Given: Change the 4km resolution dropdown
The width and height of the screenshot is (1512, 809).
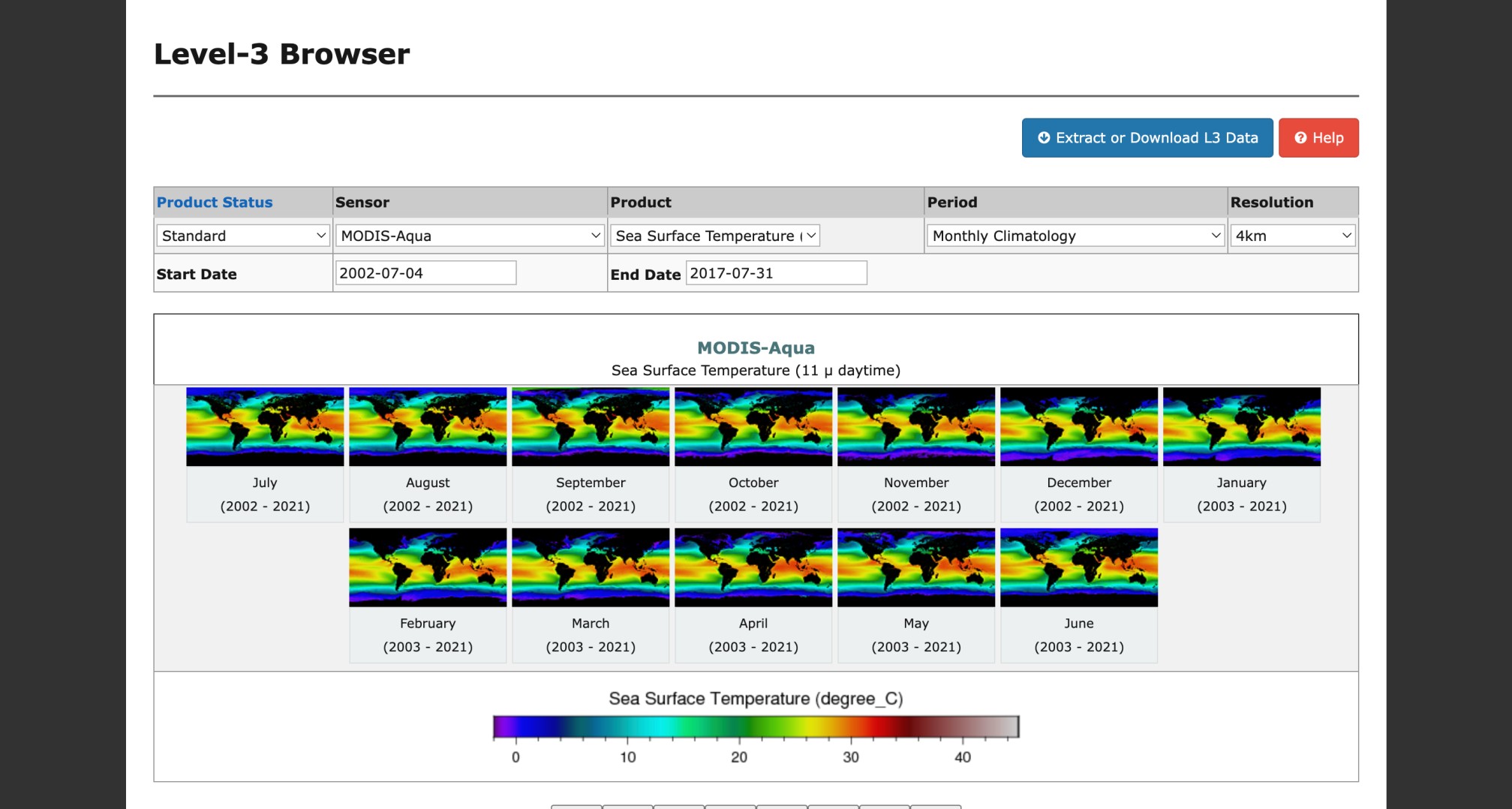Looking at the screenshot, I should point(1292,236).
